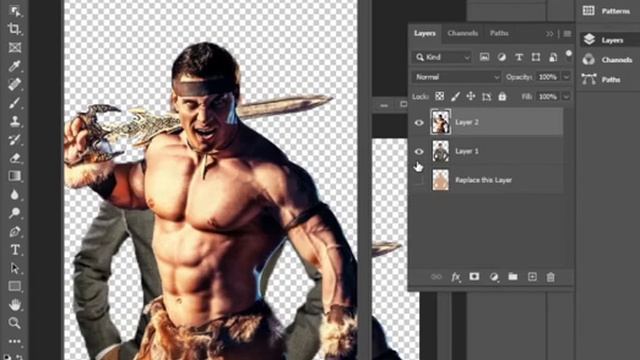Switch to the Channels tab
The height and width of the screenshot is (360, 640).
click(x=462, y=33)
